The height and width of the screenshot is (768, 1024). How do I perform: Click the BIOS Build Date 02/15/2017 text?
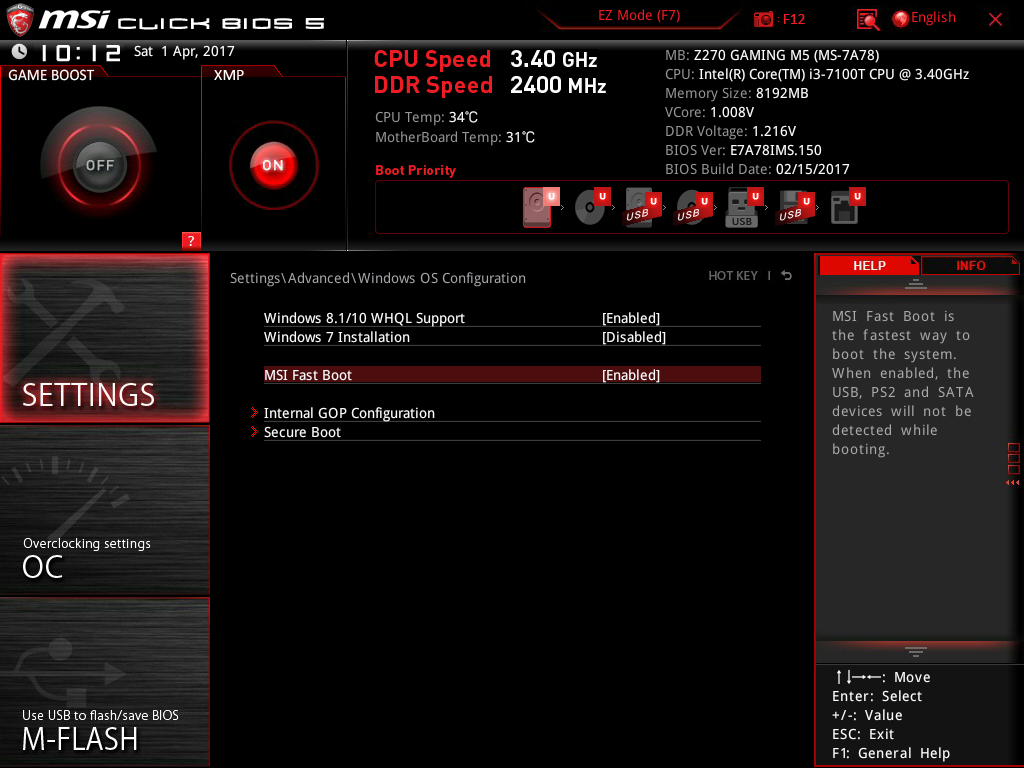click(x=757, y=169)
